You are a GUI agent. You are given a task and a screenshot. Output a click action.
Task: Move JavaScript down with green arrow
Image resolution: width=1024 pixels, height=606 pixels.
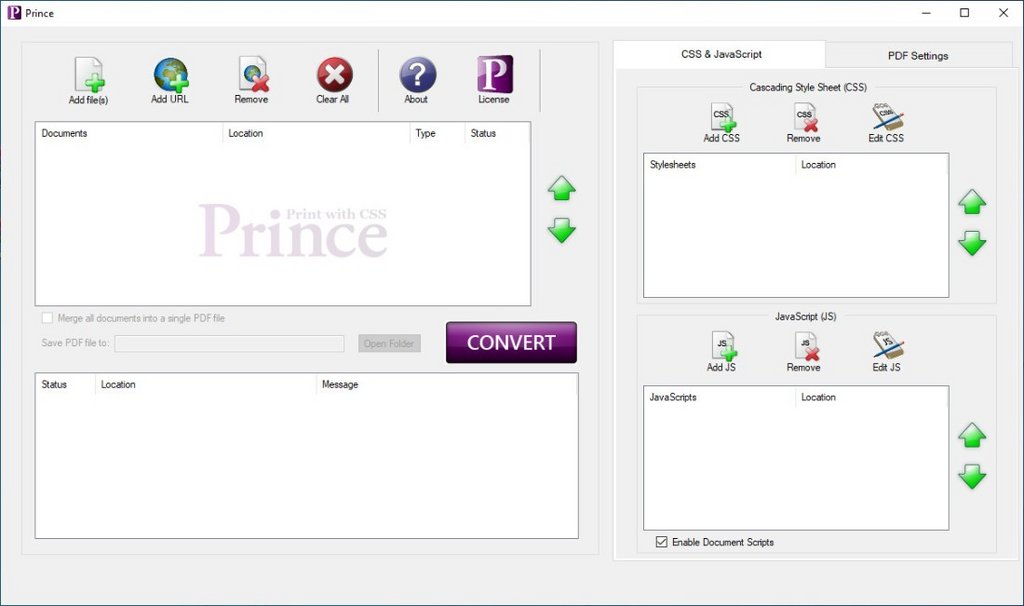972,477
